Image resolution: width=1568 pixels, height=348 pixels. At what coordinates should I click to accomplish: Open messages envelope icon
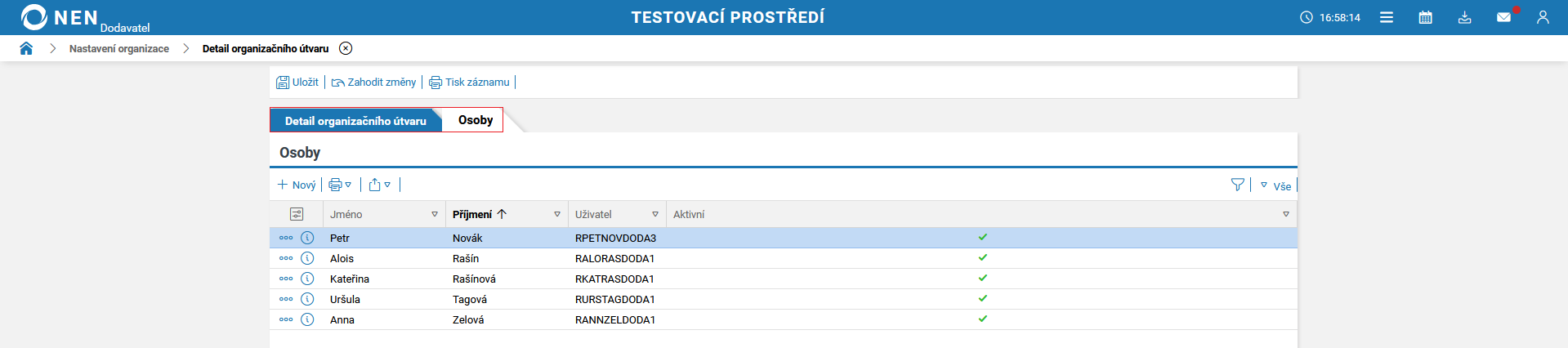[1503, 17]
